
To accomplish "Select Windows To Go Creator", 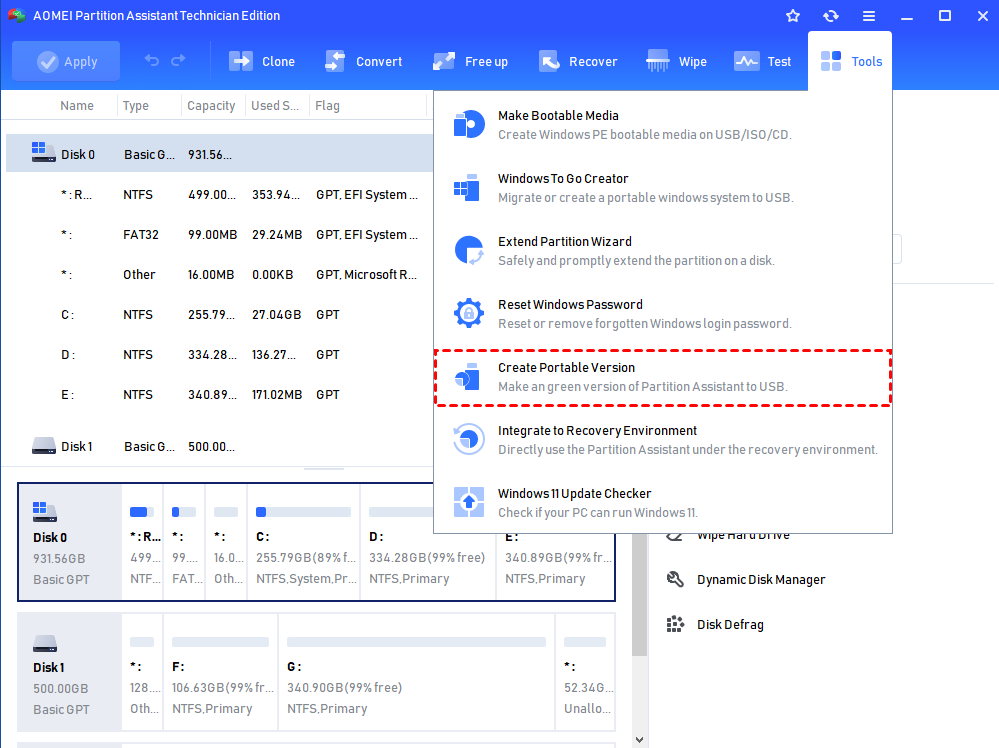I will pos(663,188).
